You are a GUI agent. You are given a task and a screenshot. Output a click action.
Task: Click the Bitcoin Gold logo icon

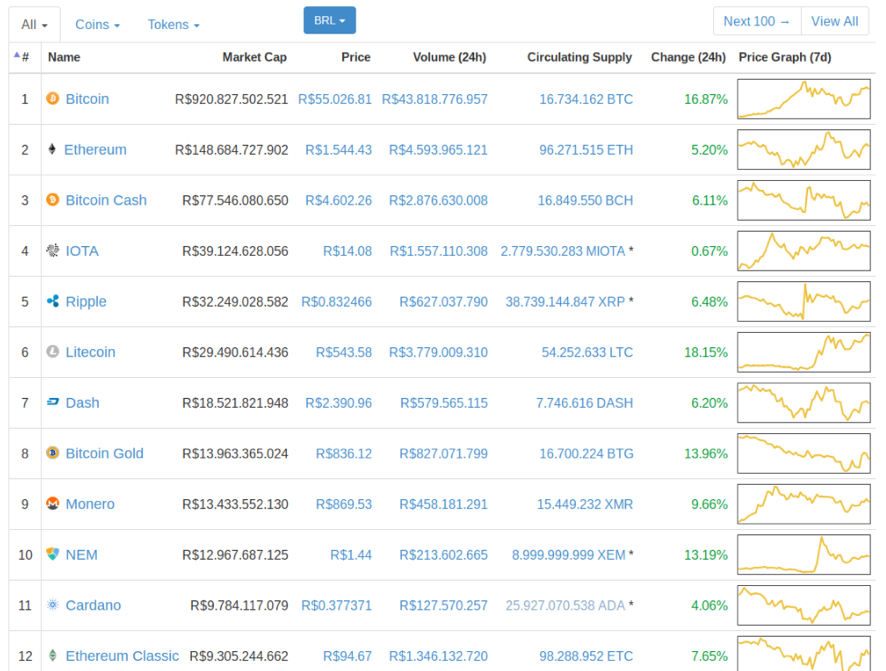(x=53, y=453)
